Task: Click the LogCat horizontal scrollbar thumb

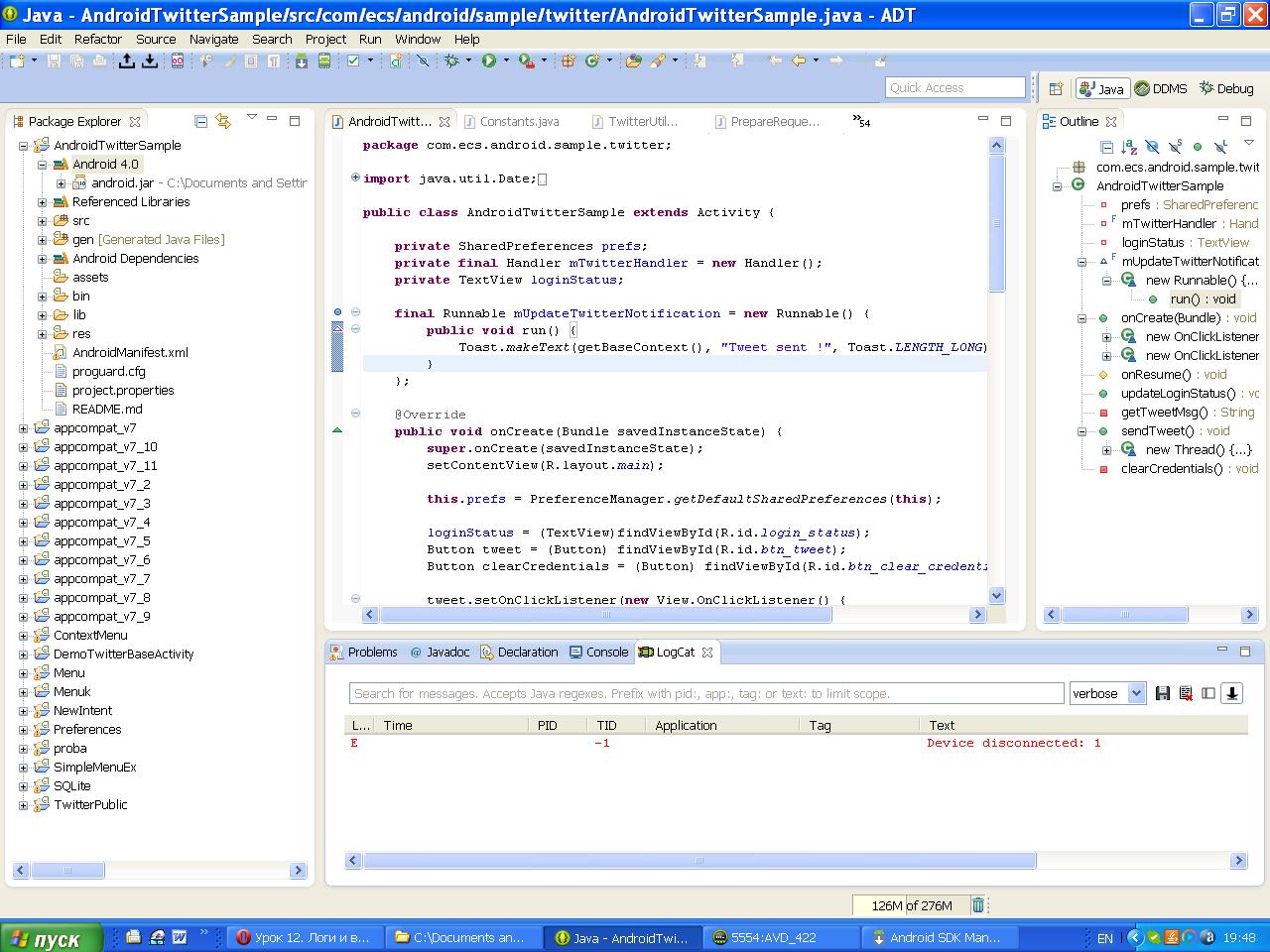Action: click(x=698, y=861)
